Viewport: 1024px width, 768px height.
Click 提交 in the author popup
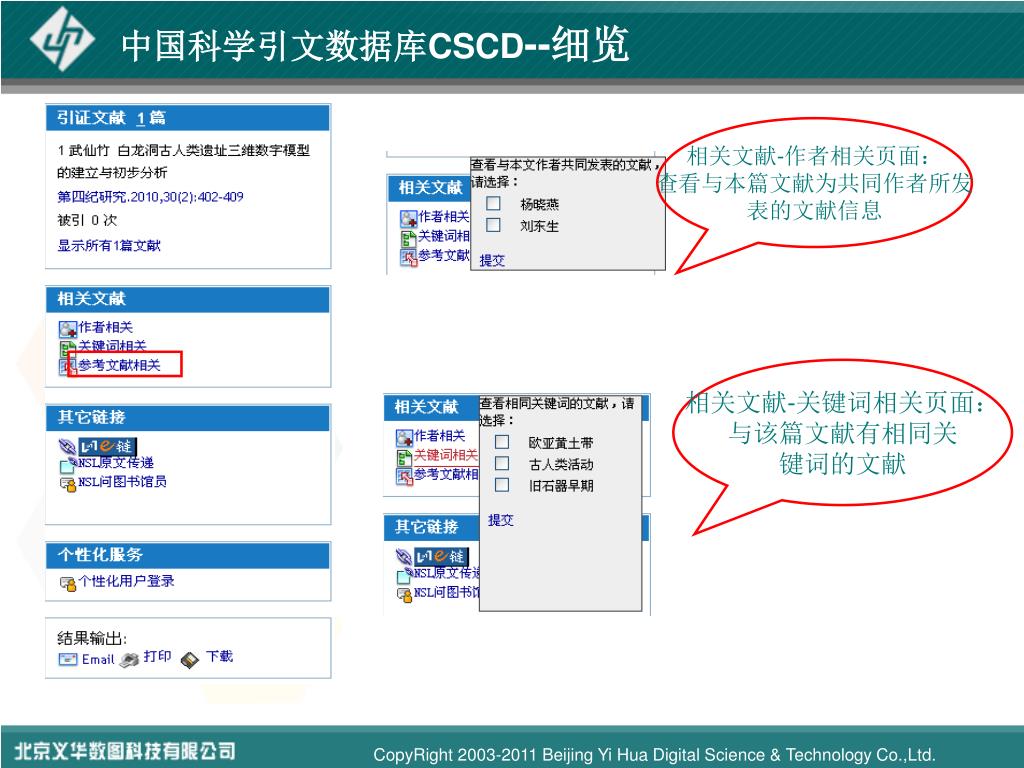point(492,260)
